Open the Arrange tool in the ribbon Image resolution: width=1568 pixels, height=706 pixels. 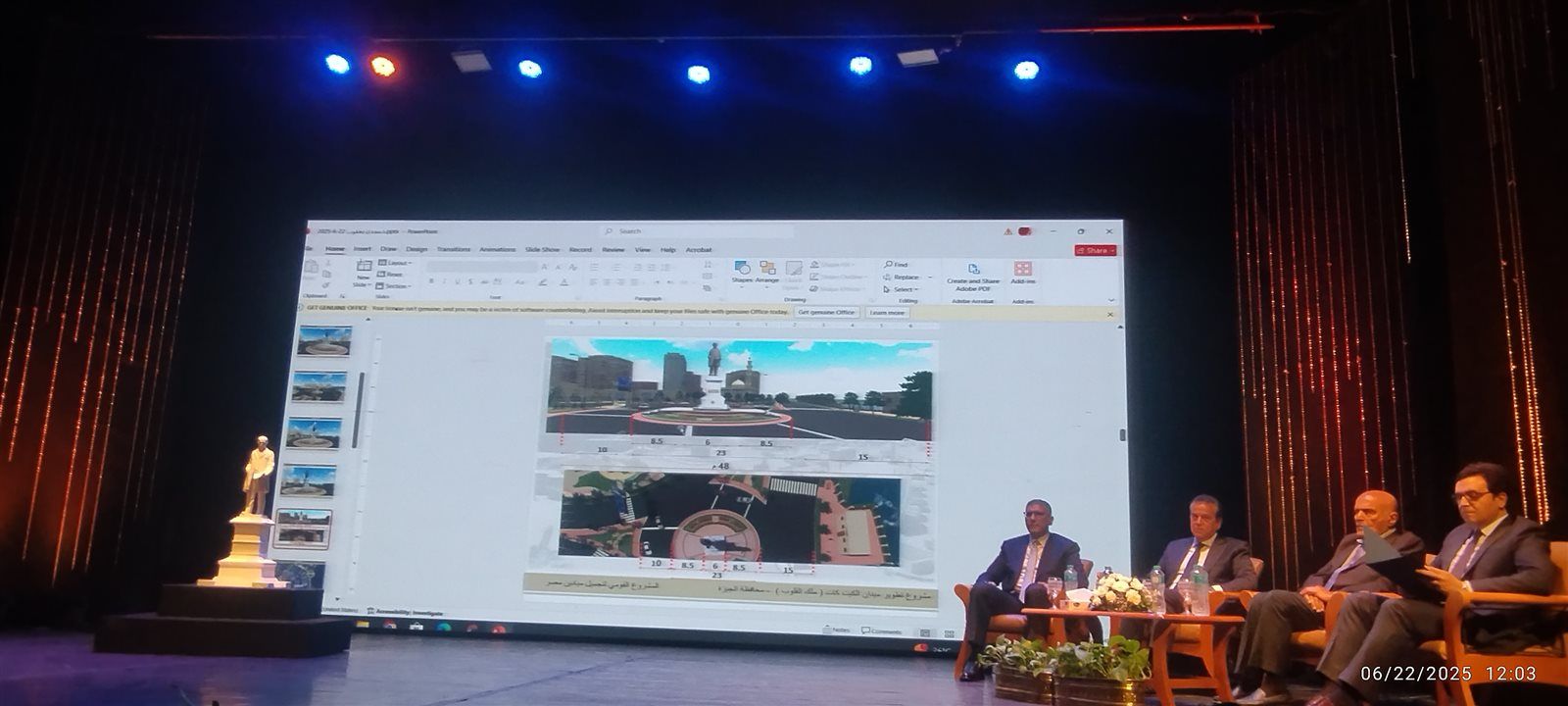767,272
